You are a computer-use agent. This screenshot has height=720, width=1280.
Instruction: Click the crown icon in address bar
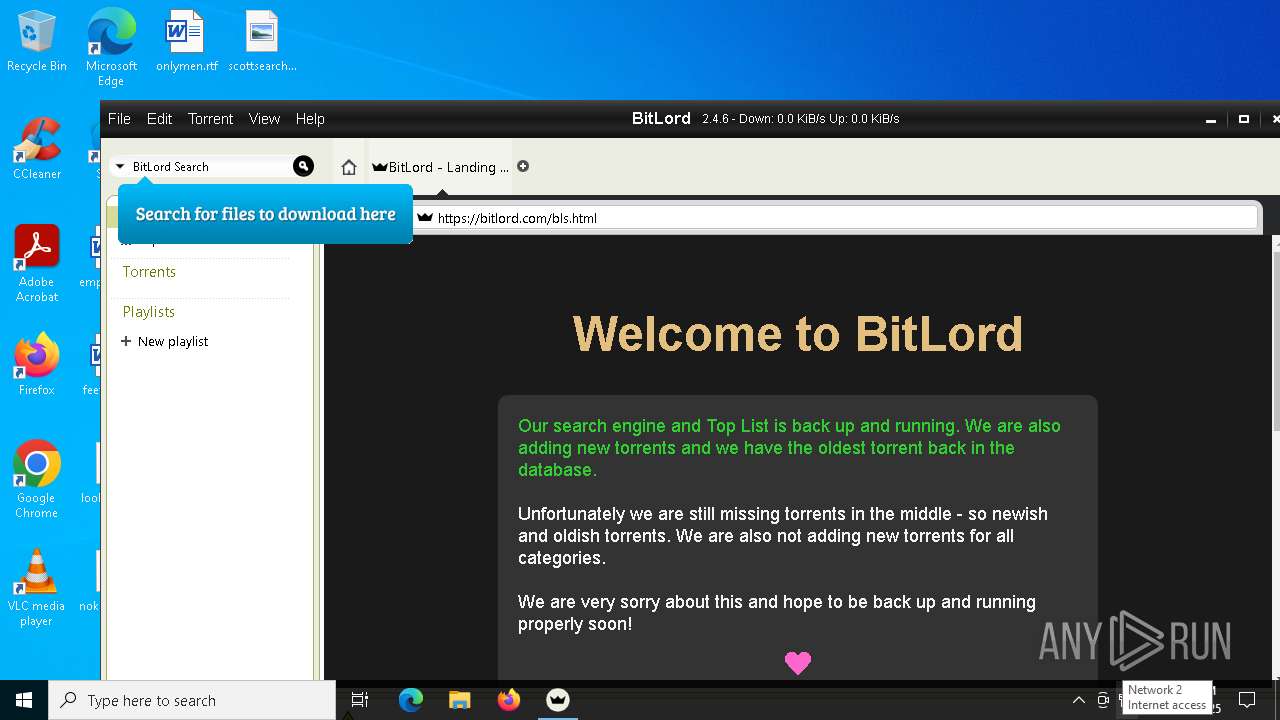point(425,217)
